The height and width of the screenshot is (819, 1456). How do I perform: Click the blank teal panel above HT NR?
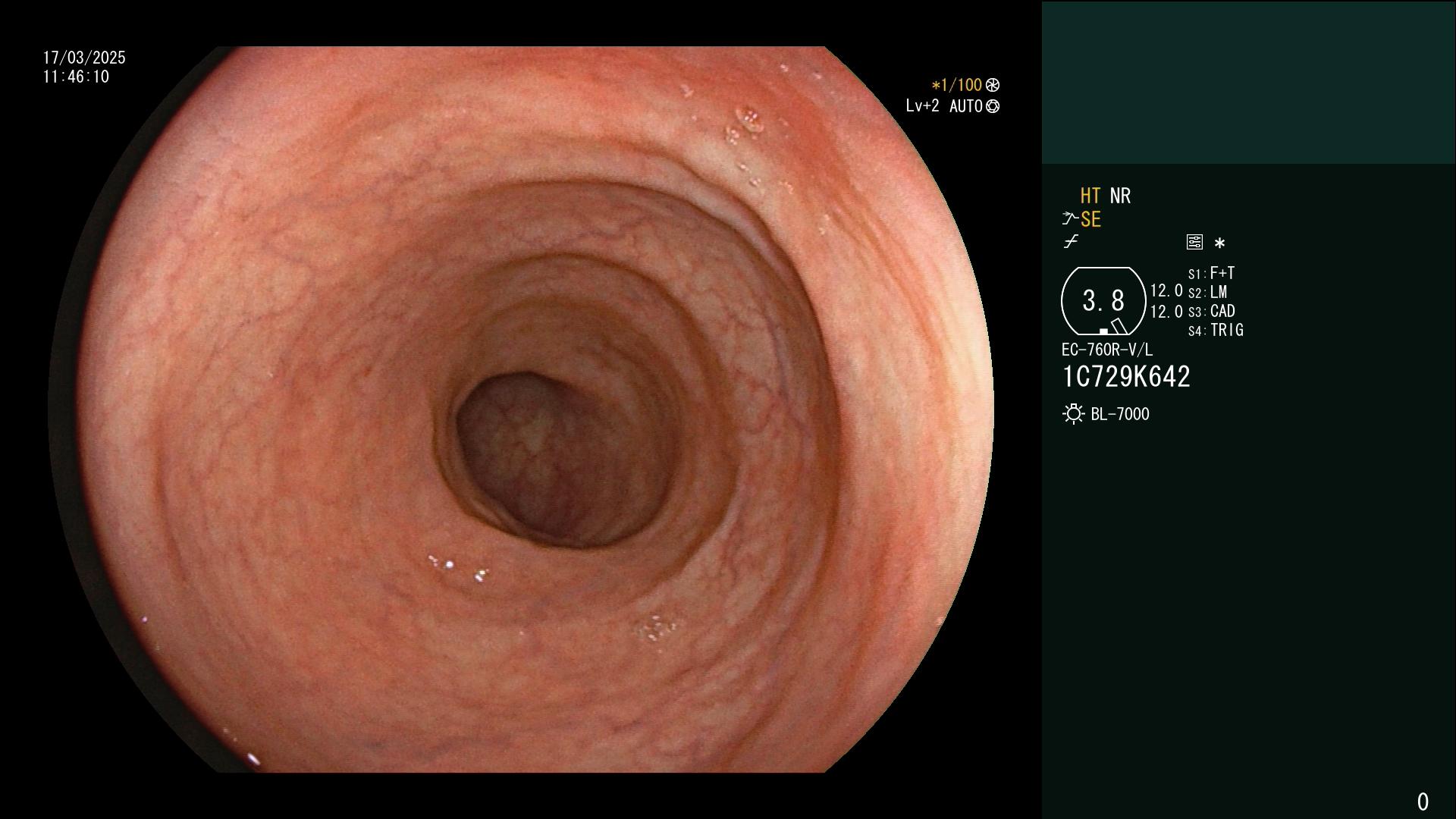1248,82
